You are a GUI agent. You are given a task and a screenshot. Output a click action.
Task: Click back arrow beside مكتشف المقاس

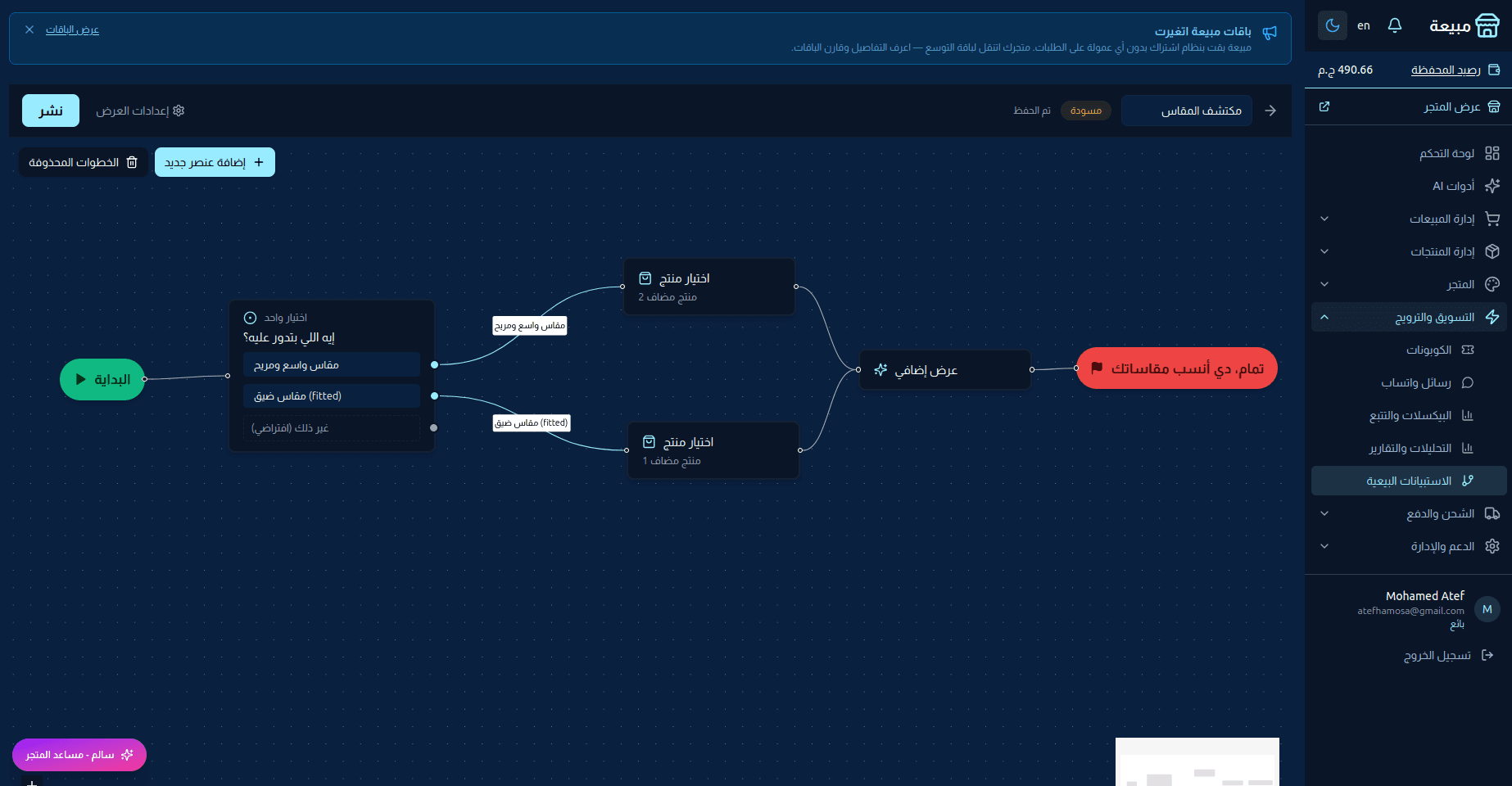tap(1270, 111)
